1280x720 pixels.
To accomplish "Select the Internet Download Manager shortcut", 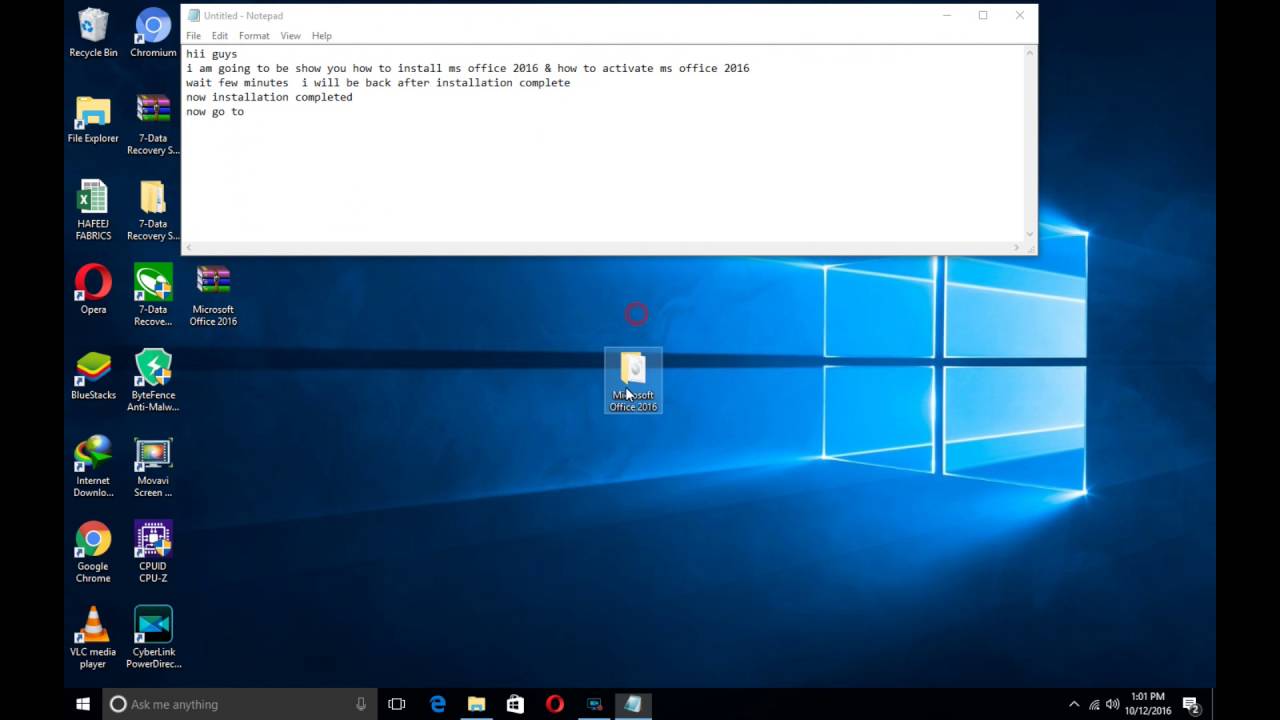I will click(x=93, y=467).
